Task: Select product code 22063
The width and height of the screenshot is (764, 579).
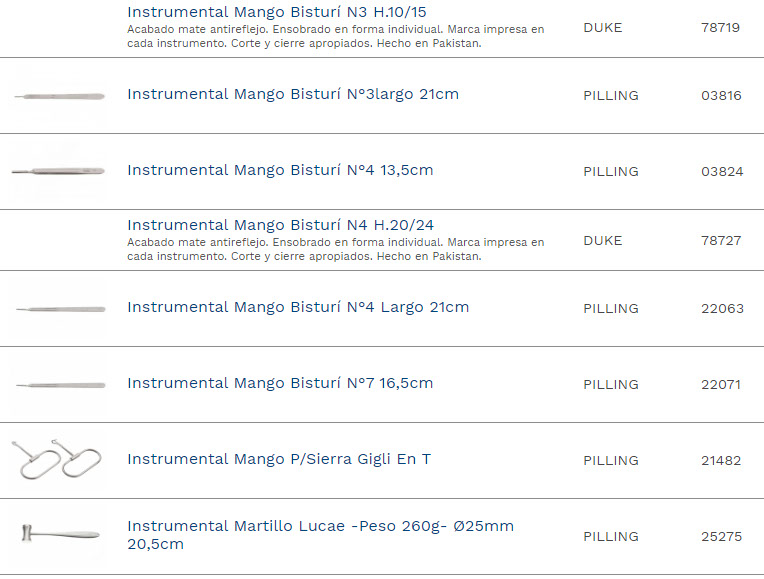Action: [722, 309]
